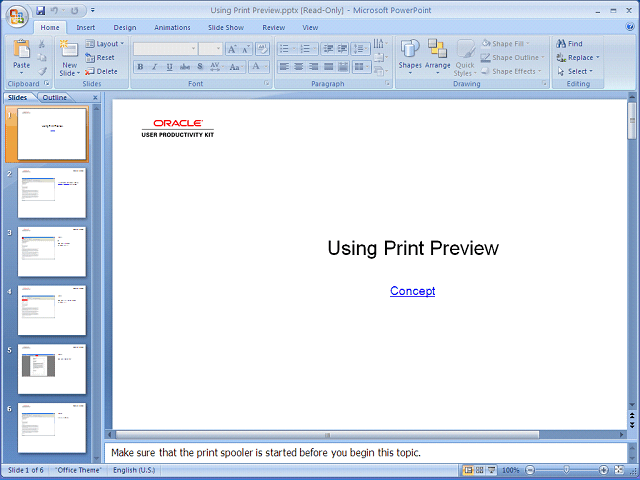Click Zoom Out minus button

click(529, 470)
